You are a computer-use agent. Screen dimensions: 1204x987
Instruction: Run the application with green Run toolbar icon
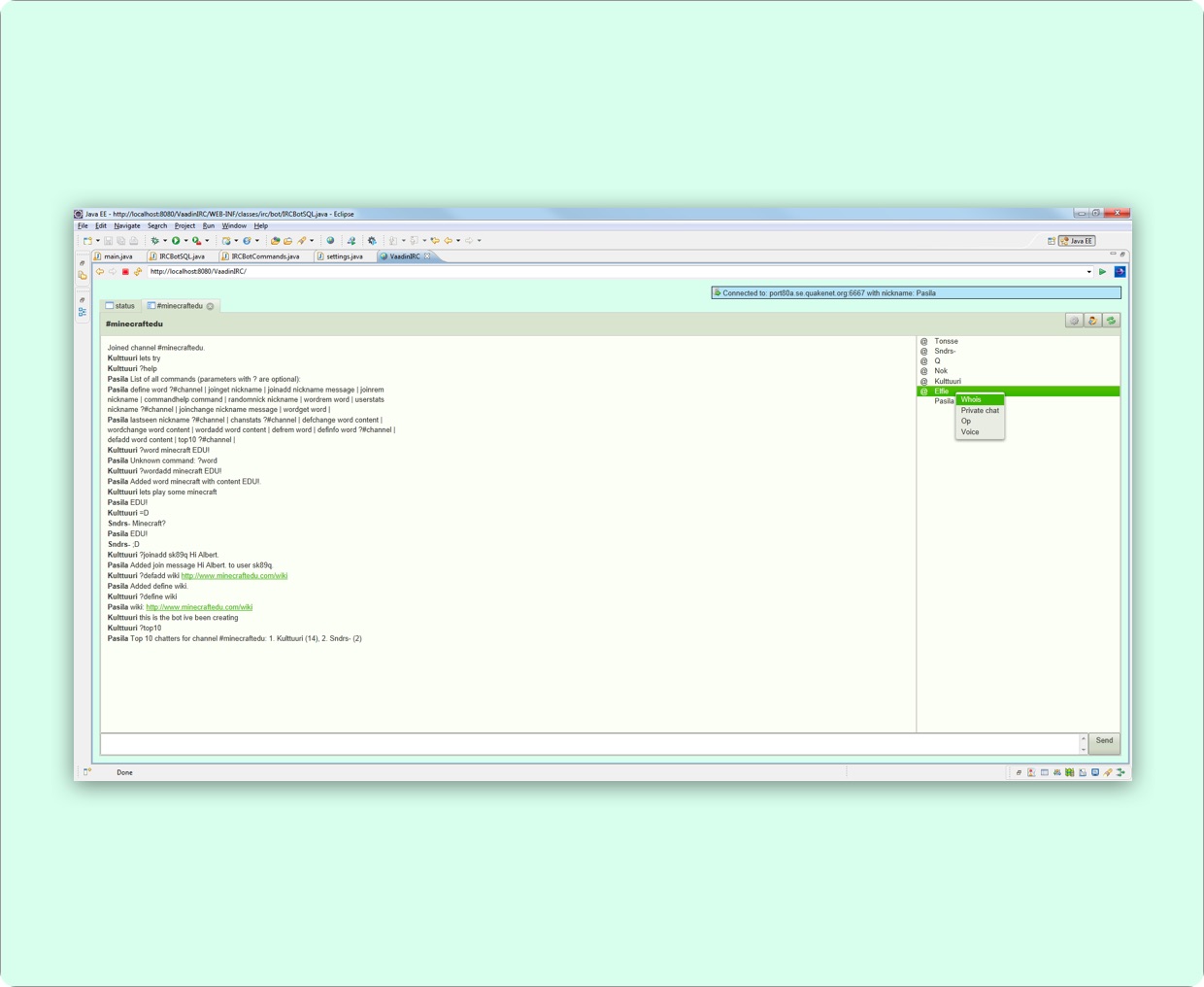point(175,241)
